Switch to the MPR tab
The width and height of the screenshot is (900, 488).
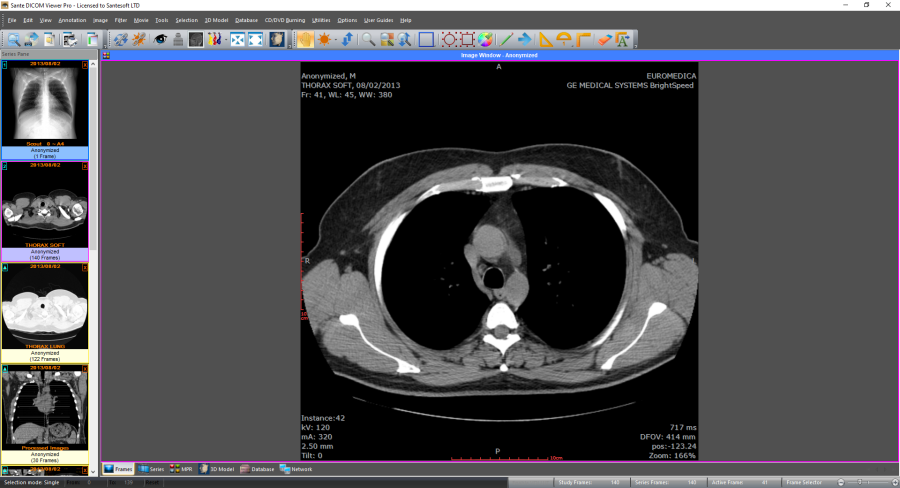(x=182, y=469)
